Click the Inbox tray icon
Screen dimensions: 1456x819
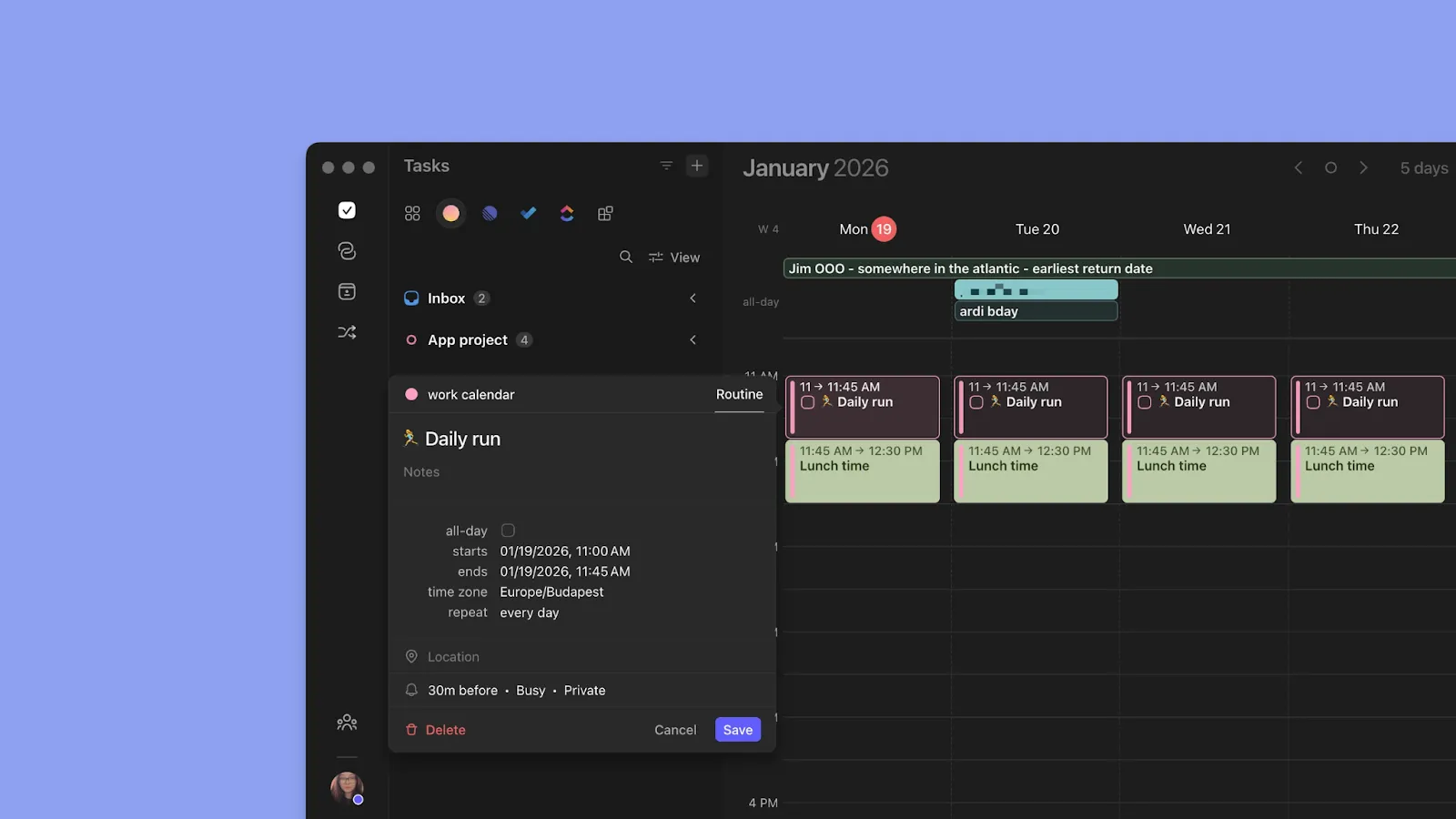click(x=411, y=298)
